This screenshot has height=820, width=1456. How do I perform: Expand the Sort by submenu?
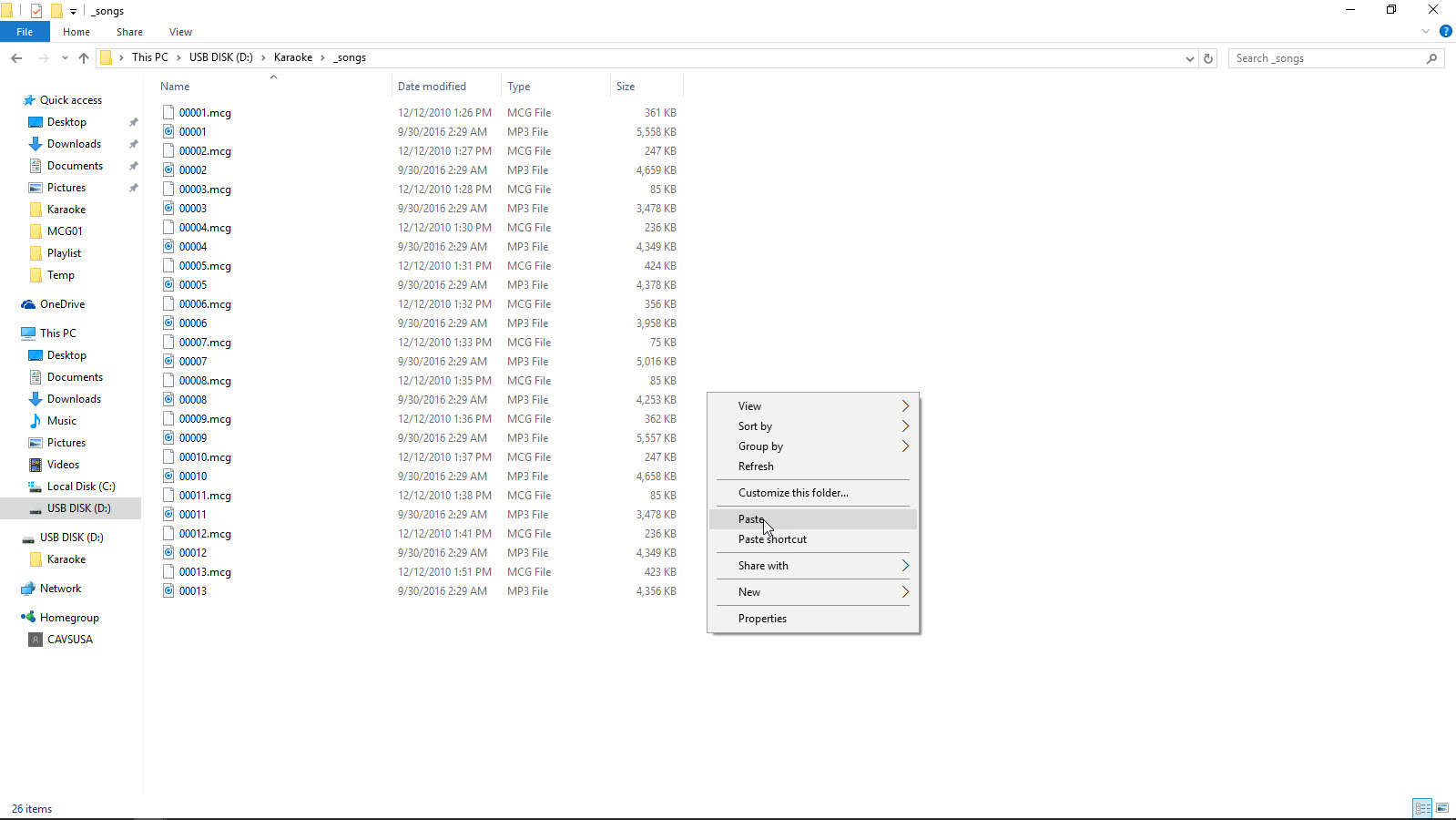813,426
